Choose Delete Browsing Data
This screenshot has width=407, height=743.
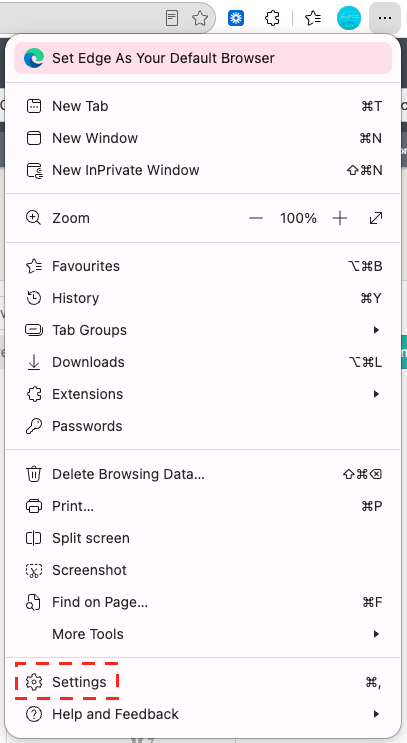[x=203, y=474]
